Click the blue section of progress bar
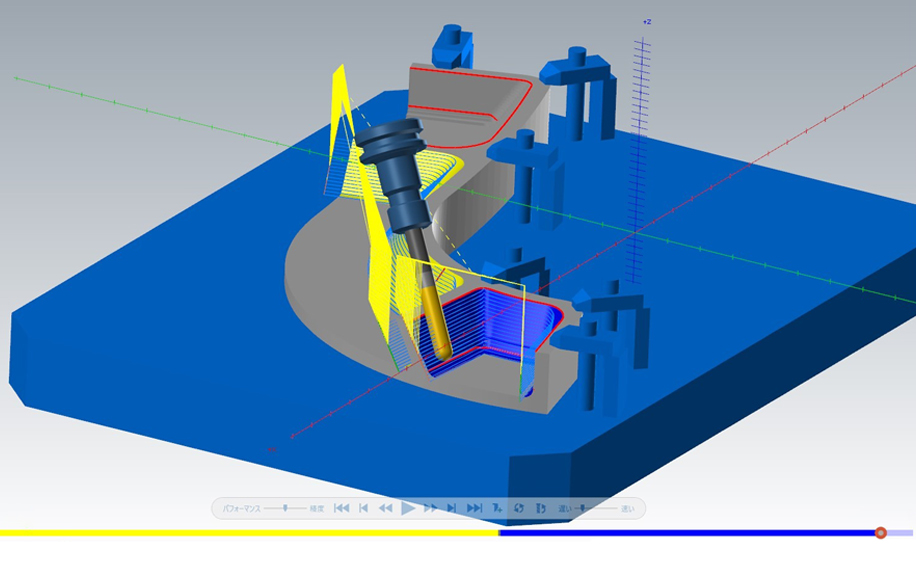Screen dimensions: 916x568 (687, 533)
